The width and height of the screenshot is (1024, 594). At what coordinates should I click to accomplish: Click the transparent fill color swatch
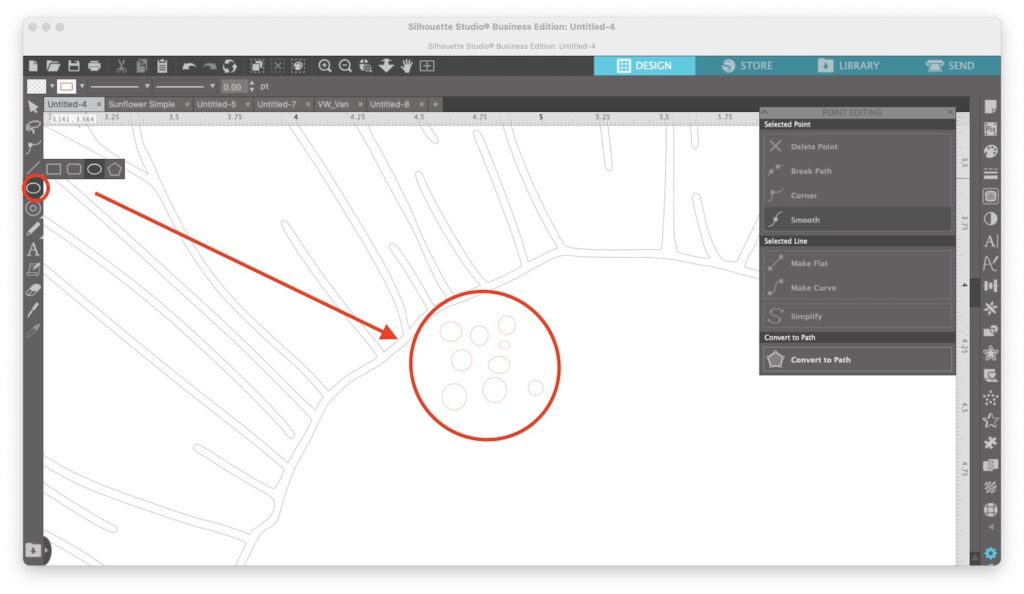[x=37, y=86]
